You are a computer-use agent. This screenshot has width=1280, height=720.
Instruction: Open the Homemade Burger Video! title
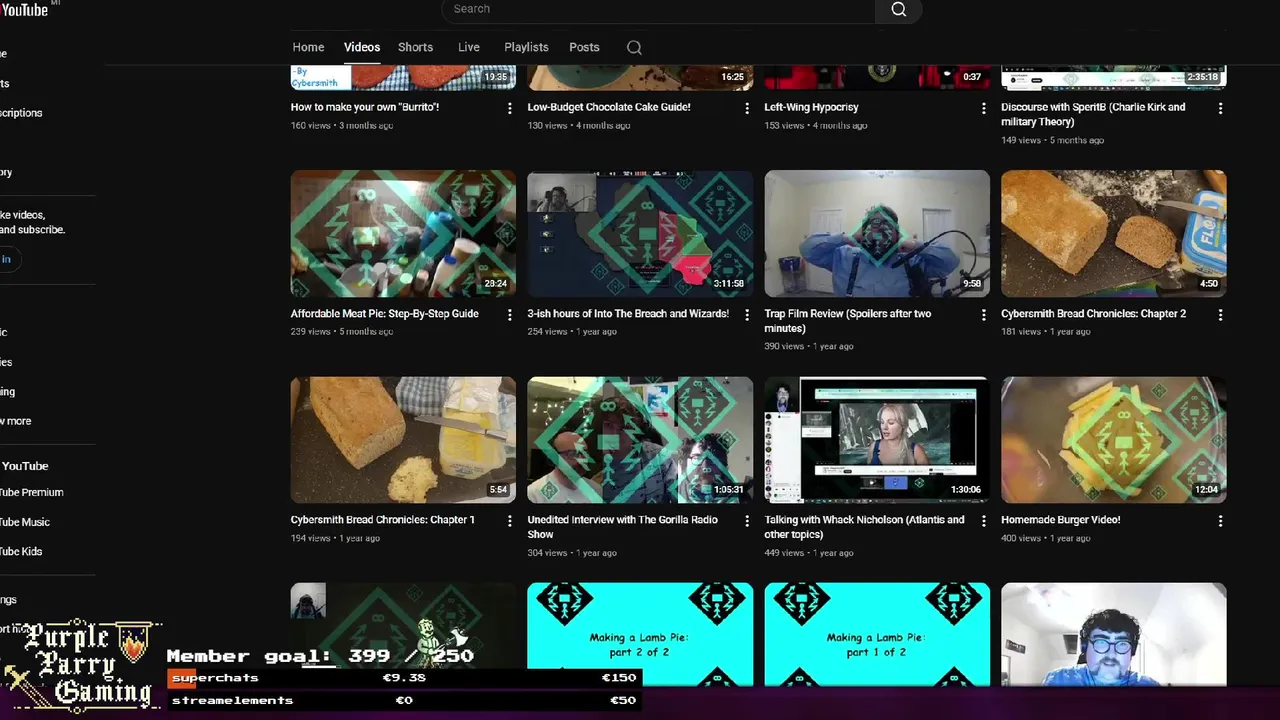[x=1060, y=520]
